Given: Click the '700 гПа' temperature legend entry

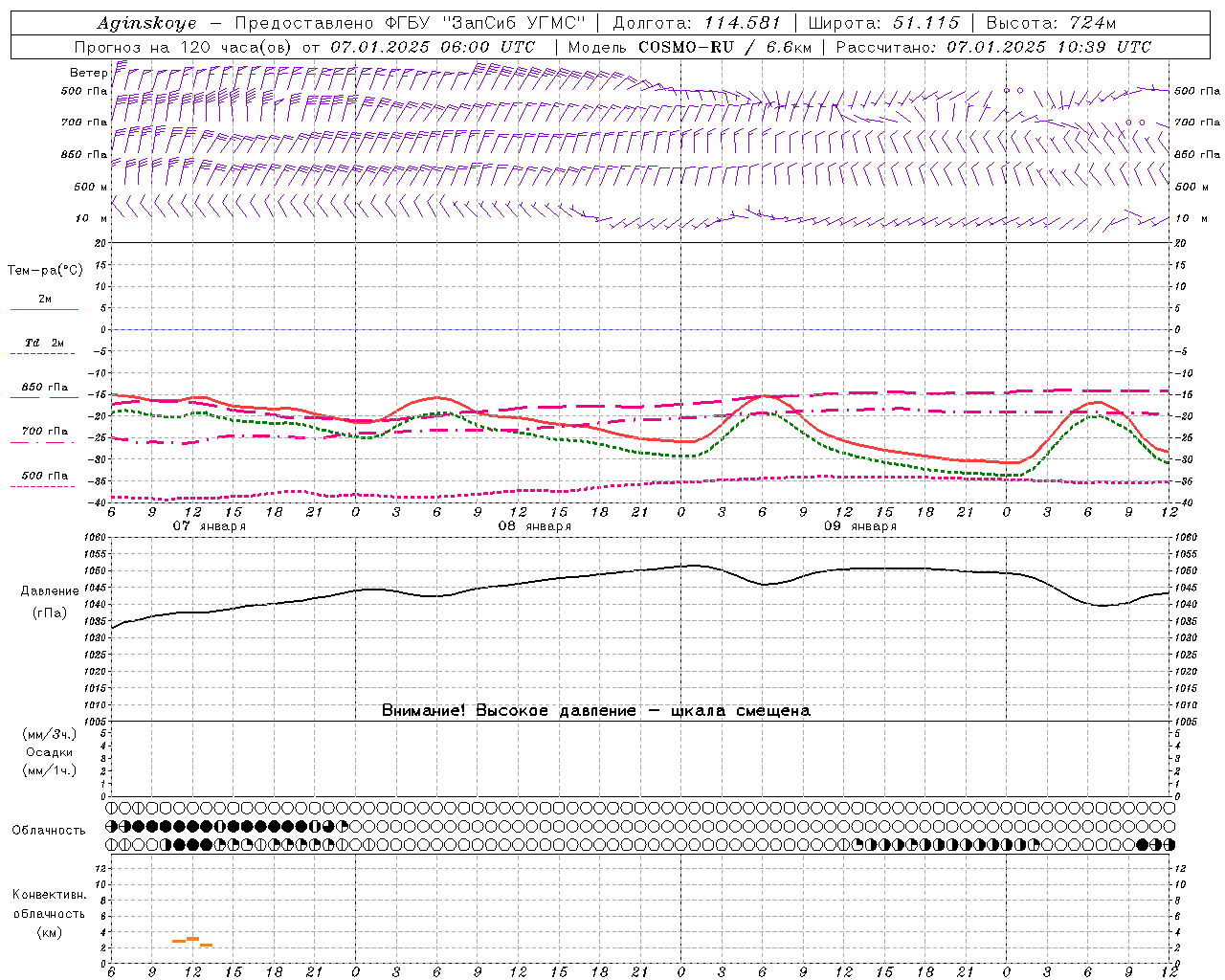Looking at the screenshot, I should coord(45,431).
